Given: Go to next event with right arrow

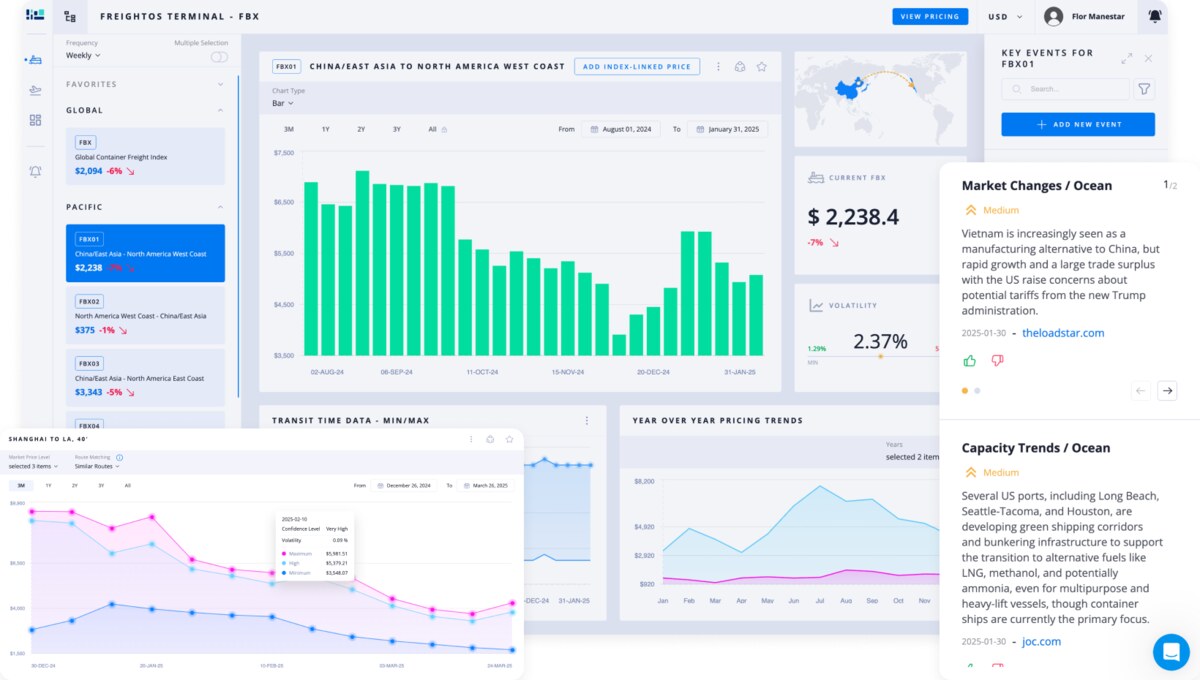Looking at the screenshot, I should (x=1167, y=391).
